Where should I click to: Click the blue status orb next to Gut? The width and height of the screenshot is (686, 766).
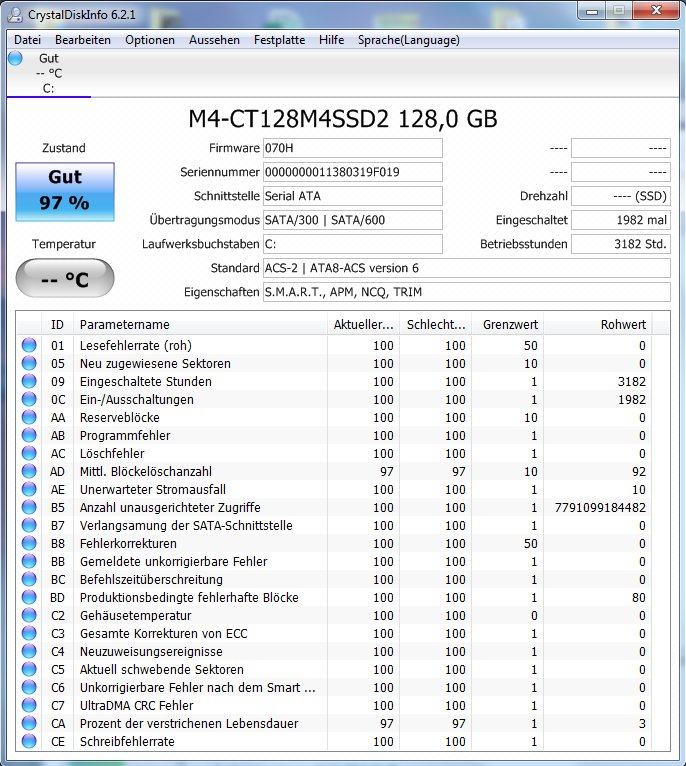click(16, 58)
